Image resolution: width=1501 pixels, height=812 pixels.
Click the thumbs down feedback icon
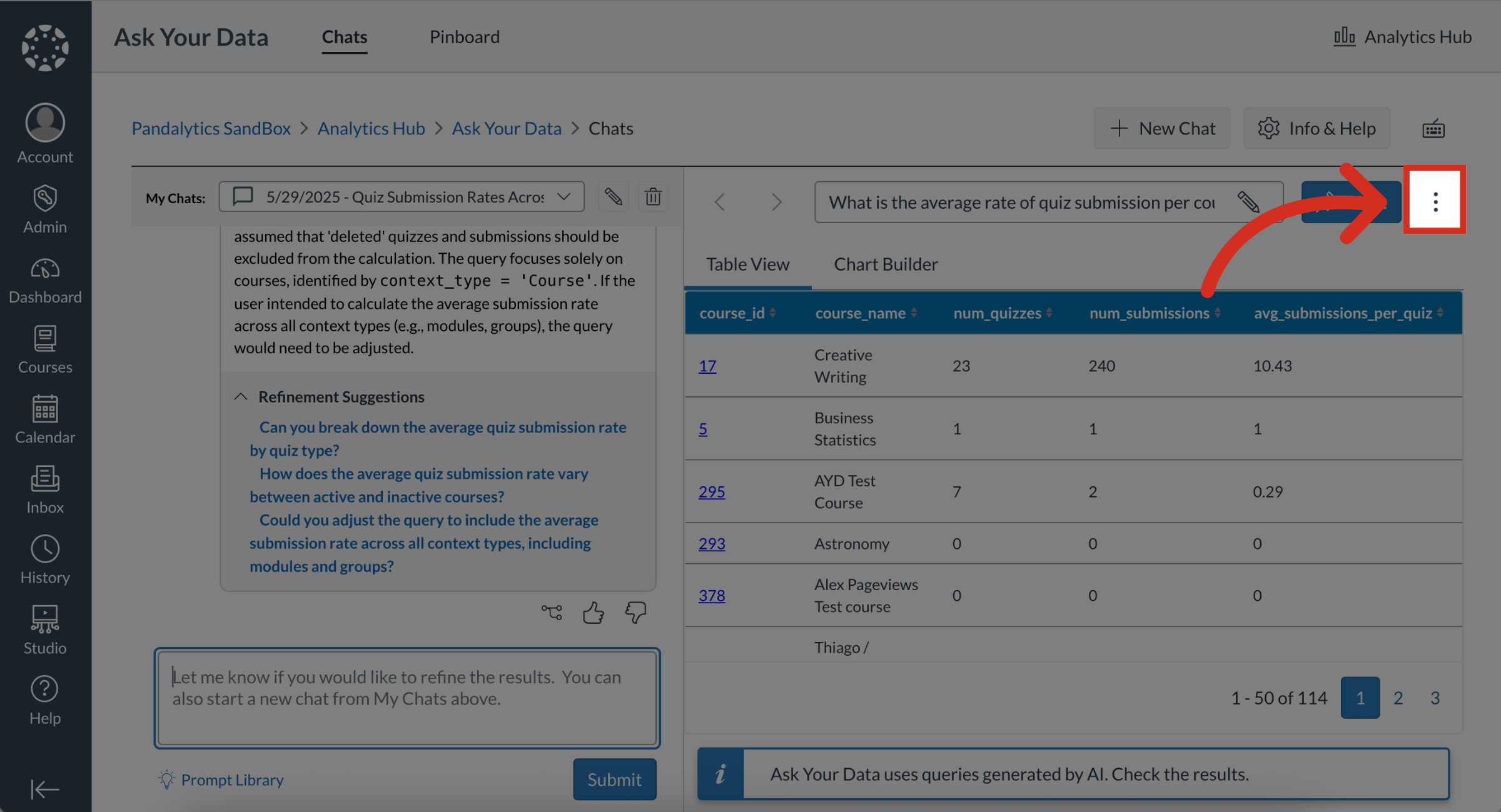635,613
